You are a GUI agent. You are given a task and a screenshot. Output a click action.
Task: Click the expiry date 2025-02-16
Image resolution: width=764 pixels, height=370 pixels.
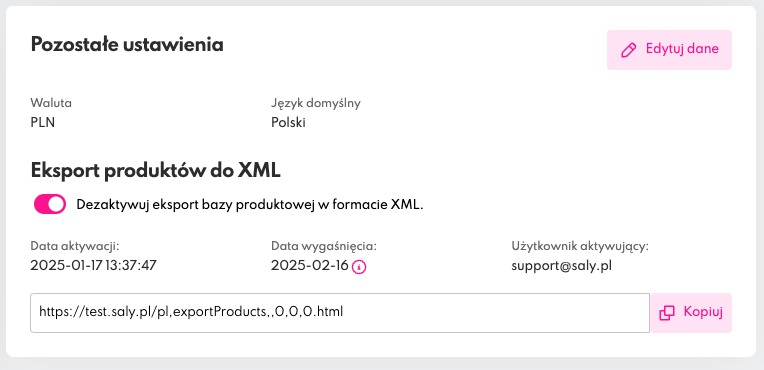(x=310, y=266)
